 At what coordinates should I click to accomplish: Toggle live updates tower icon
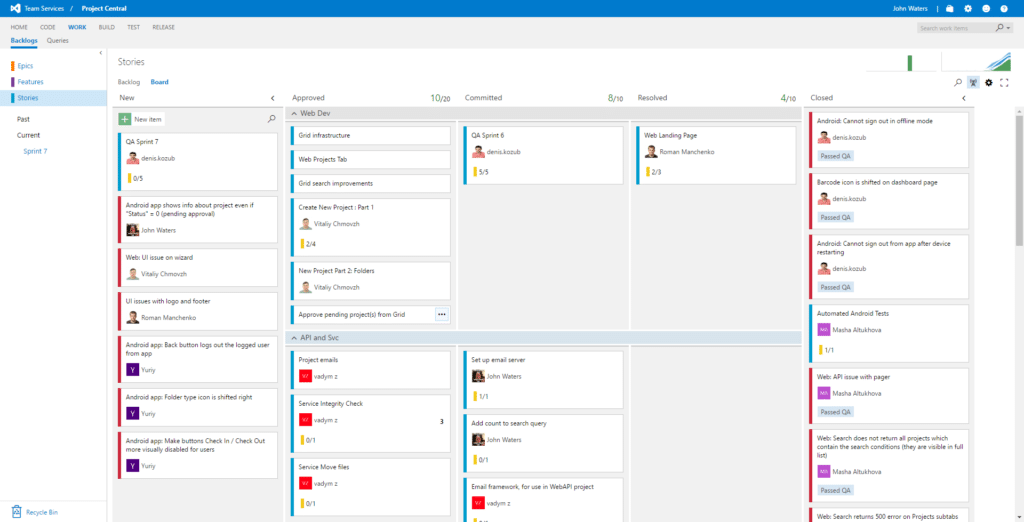tap(973, 82)
